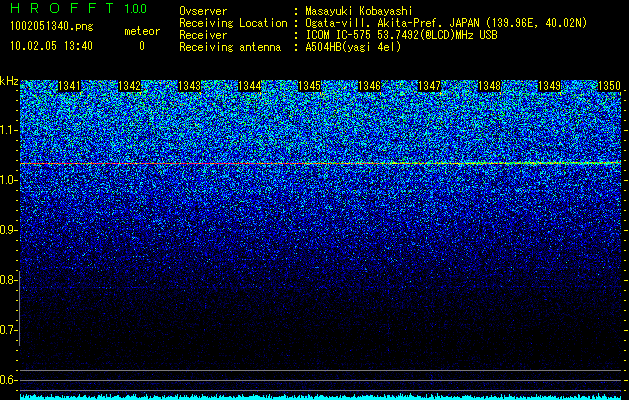Click the 0.9 frequency axis label
Viewport: 629px width, 400px height.
tap(8, 230)
